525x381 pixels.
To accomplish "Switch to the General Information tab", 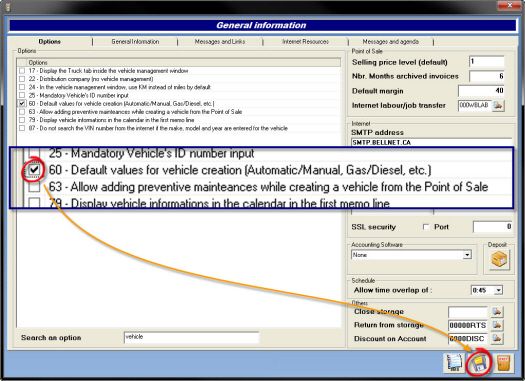I will point(135,42).
